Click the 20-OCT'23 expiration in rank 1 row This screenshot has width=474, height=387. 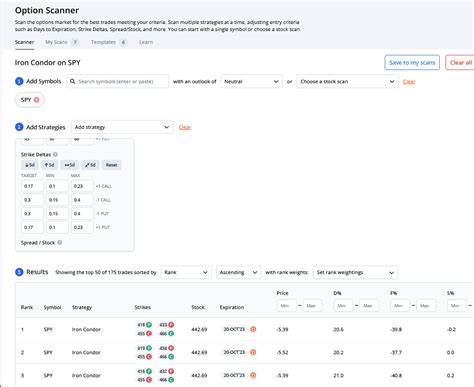[x=234, y=329]
